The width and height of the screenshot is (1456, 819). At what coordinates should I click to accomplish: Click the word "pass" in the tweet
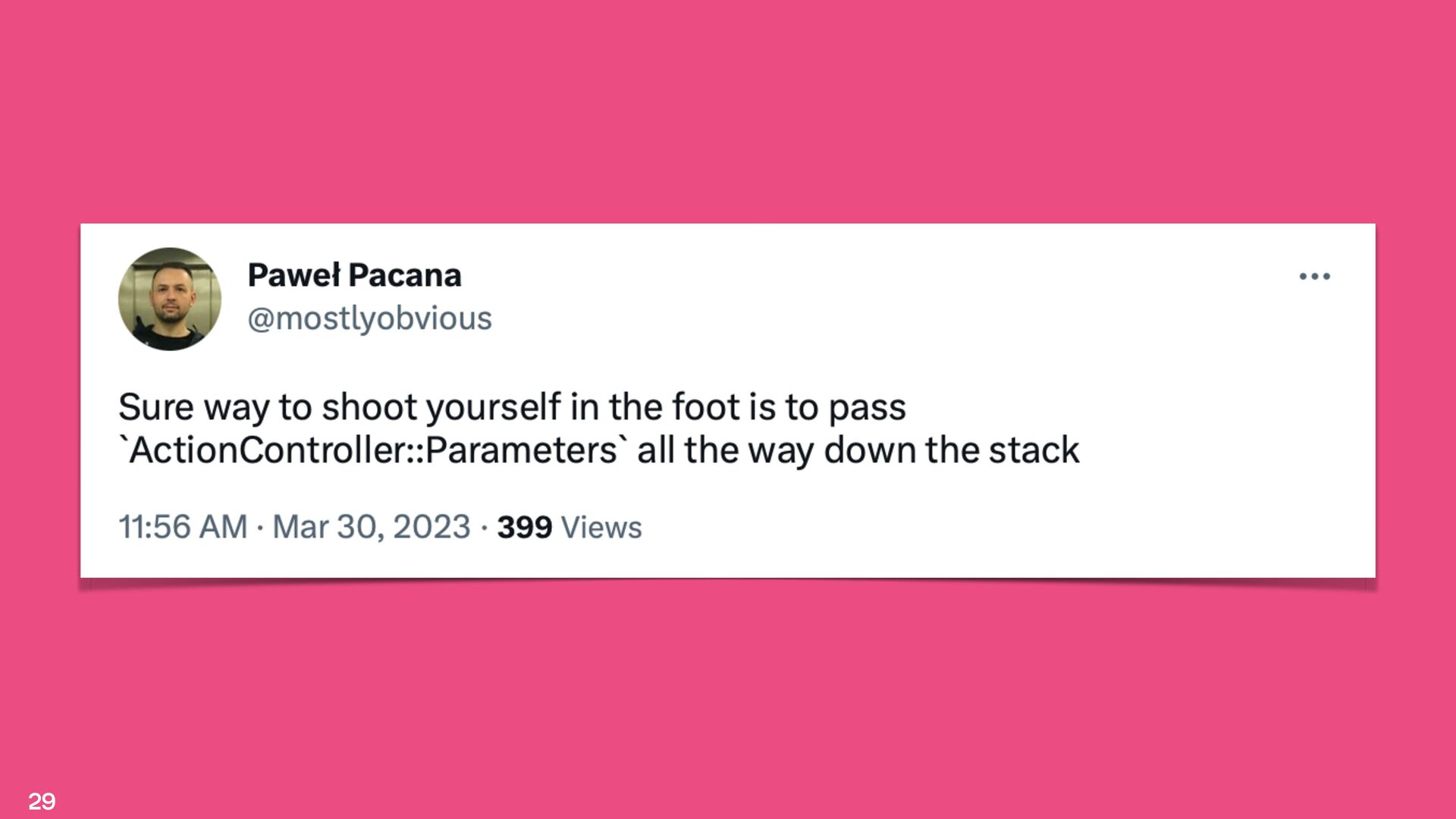pos(867,409)
